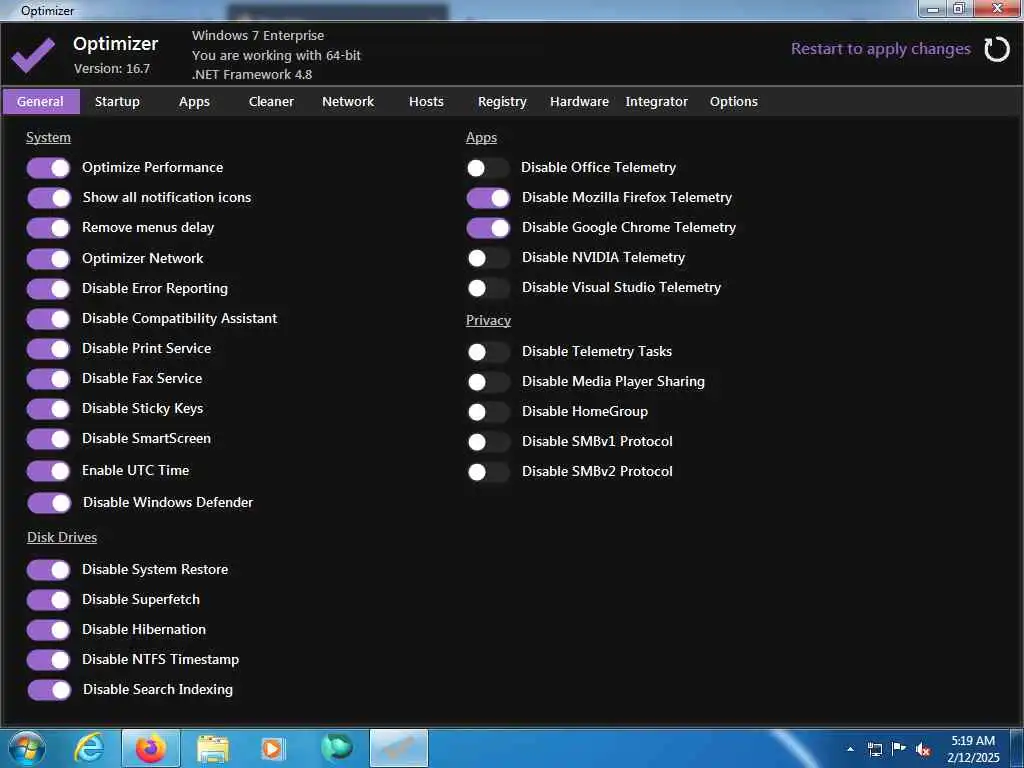Toggle Optimize Performance switch
1024x768 pixels.
tap(49, 168)
